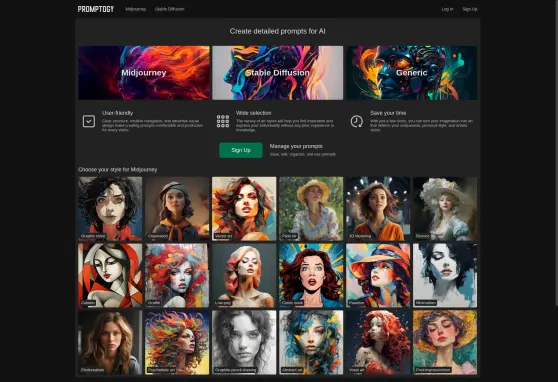Screen dimensions: 558x382
Task: Open the Midjourney nav link
Action: [136, 9]
